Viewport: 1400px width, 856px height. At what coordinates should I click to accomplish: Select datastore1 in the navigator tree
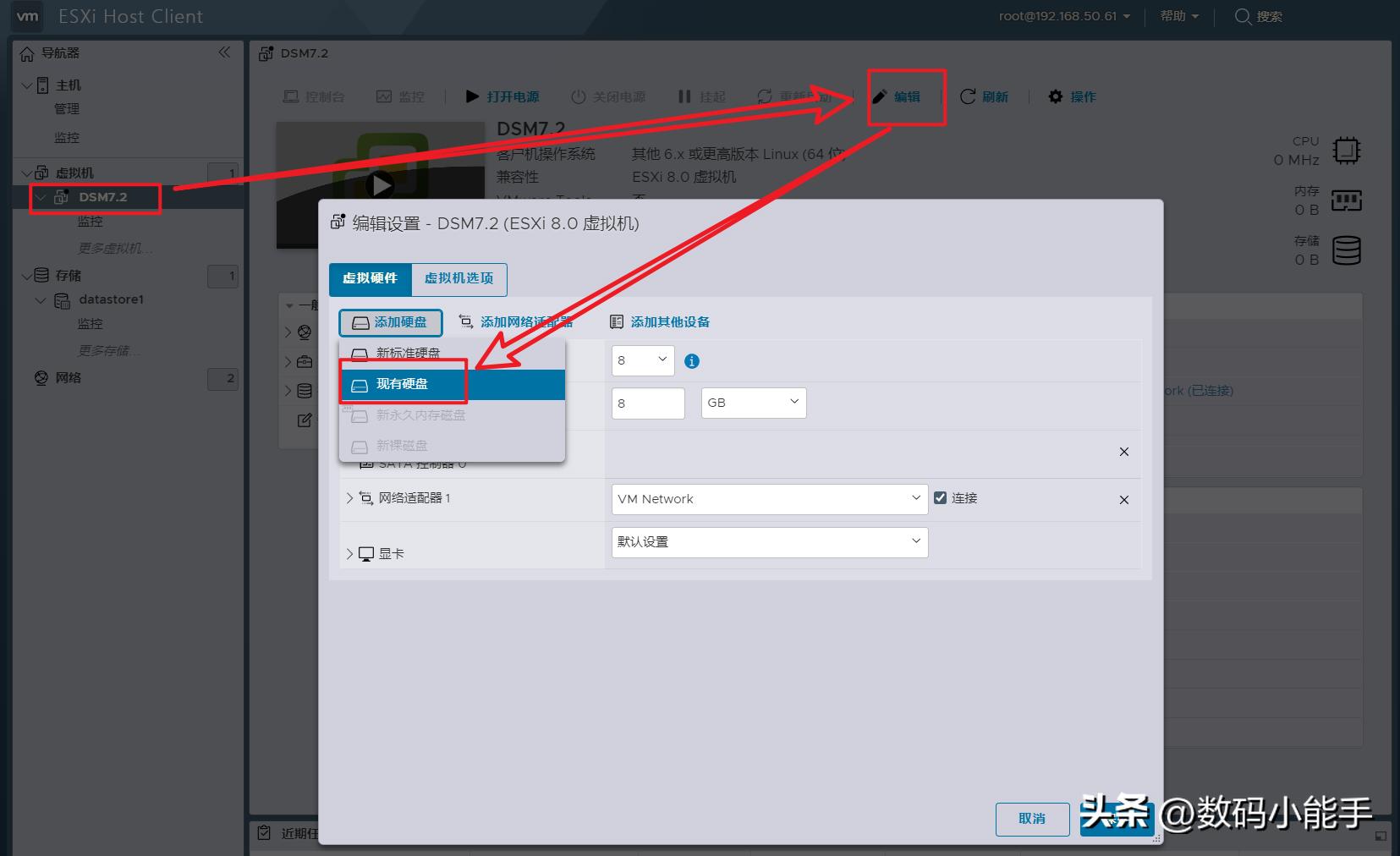112,299
